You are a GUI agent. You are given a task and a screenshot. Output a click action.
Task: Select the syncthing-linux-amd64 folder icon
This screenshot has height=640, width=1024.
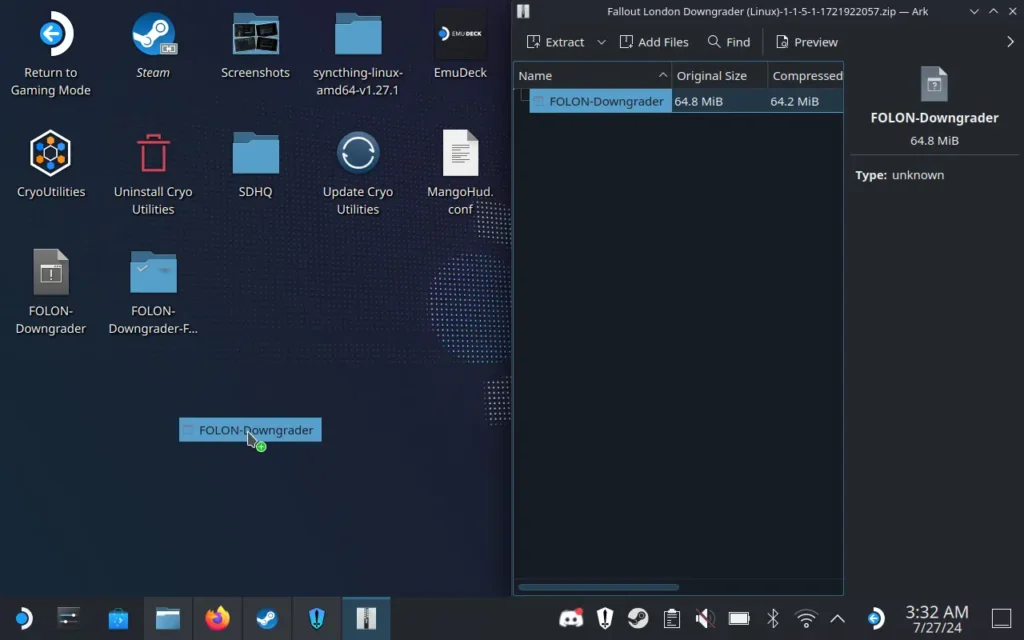tap(358, 54)
